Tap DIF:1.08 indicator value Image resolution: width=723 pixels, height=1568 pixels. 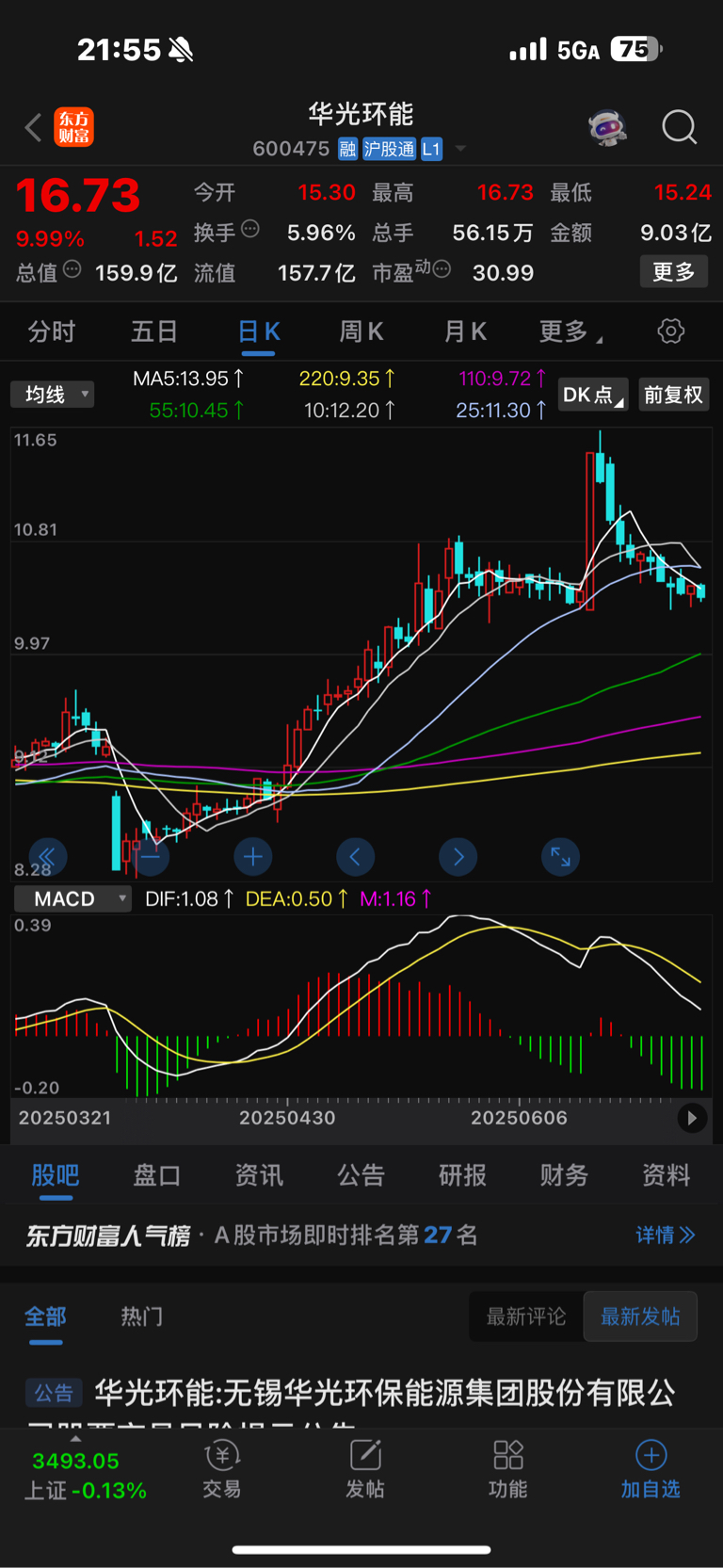tap(189, 898)
